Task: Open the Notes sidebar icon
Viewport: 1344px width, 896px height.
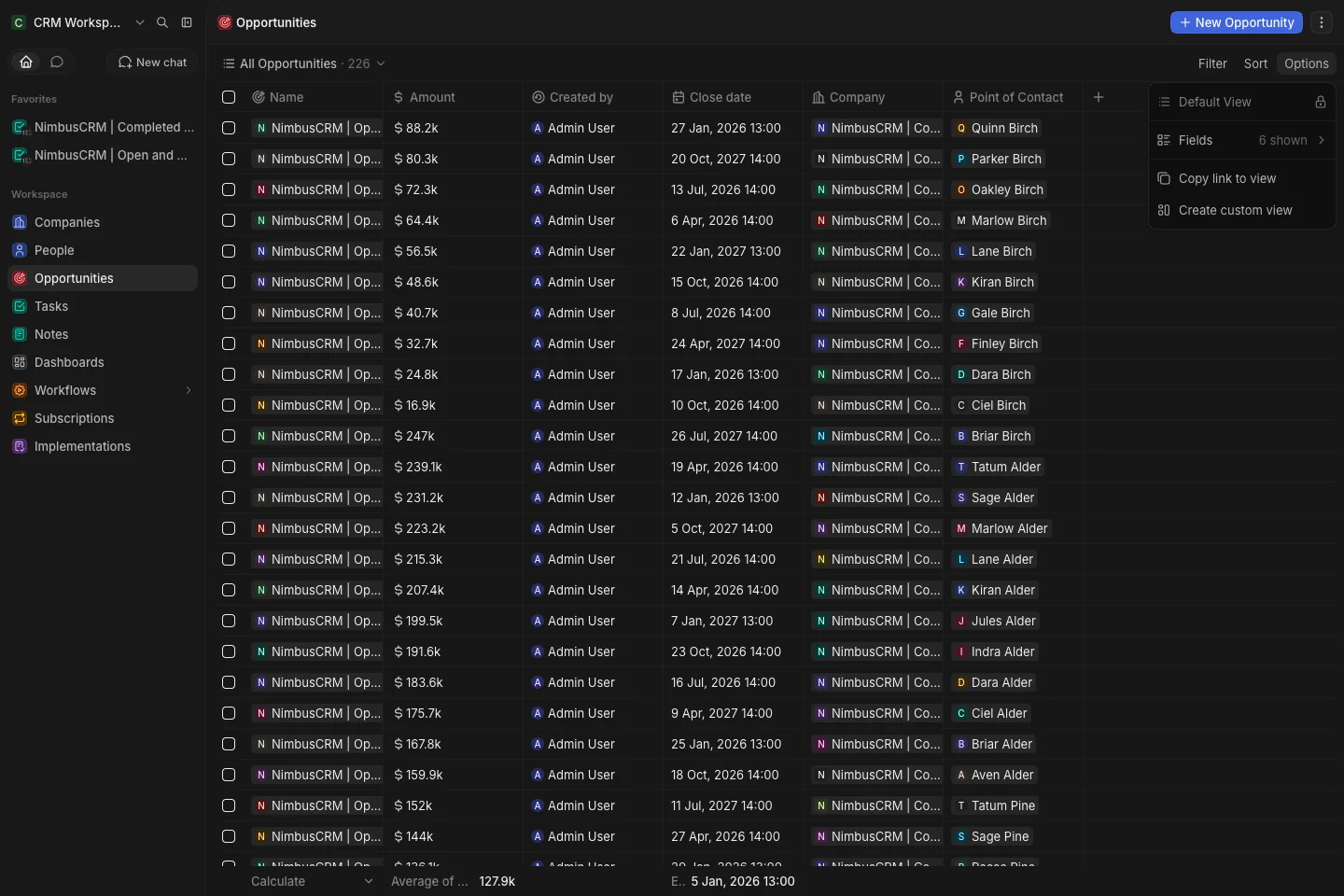Action: click(x=20, y=334)
